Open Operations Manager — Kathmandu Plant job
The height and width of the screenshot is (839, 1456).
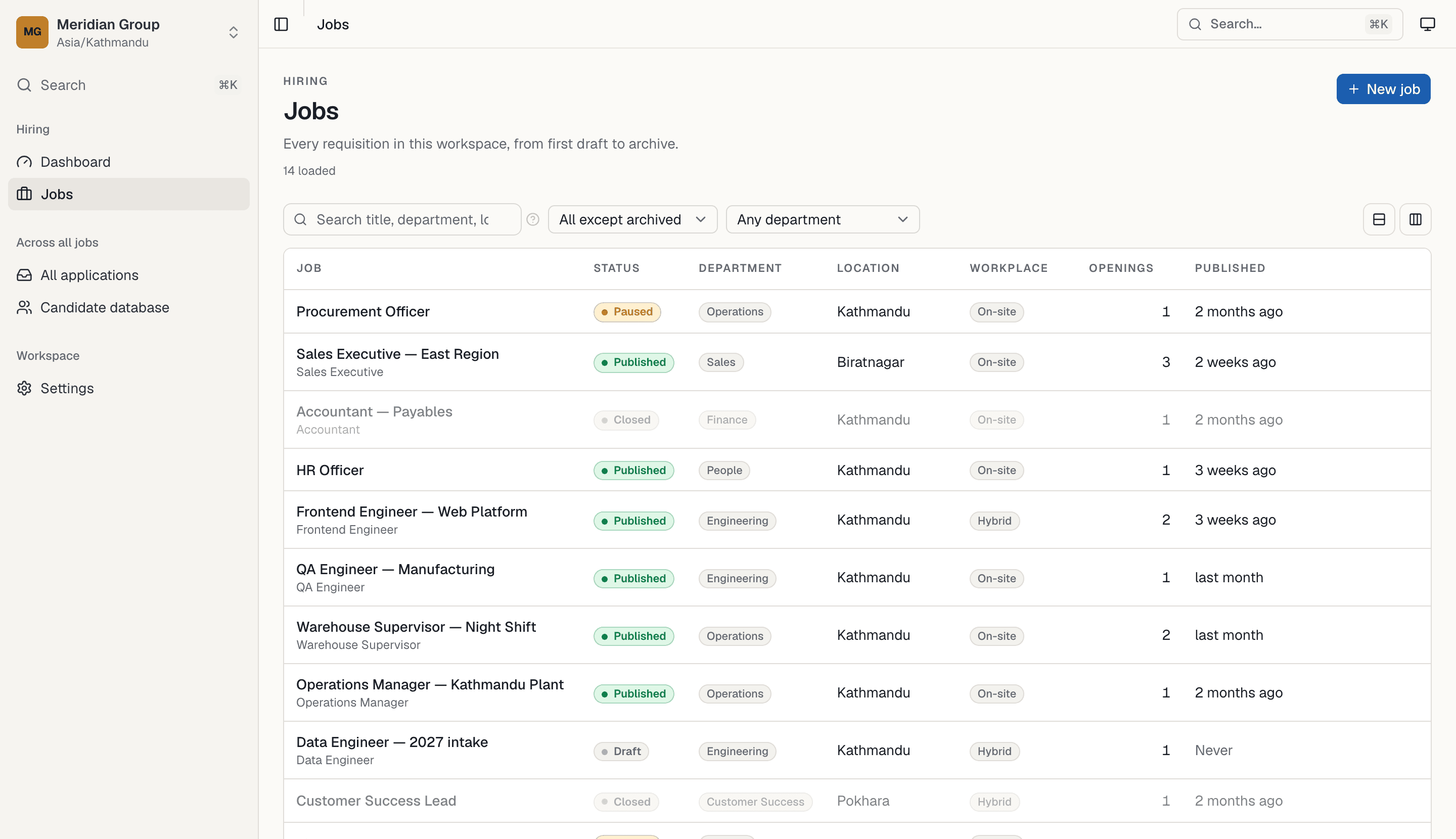point(429,684)
